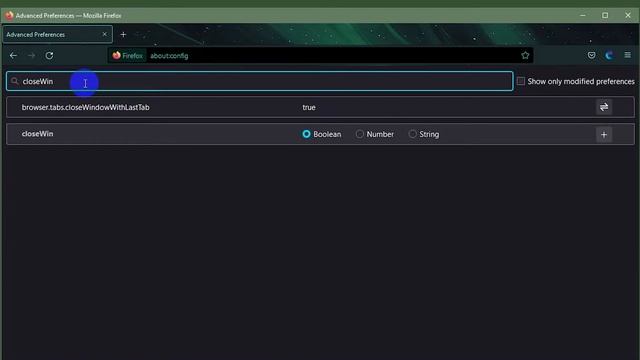Open the Firefox hamburger menu

tap(627, 55)
